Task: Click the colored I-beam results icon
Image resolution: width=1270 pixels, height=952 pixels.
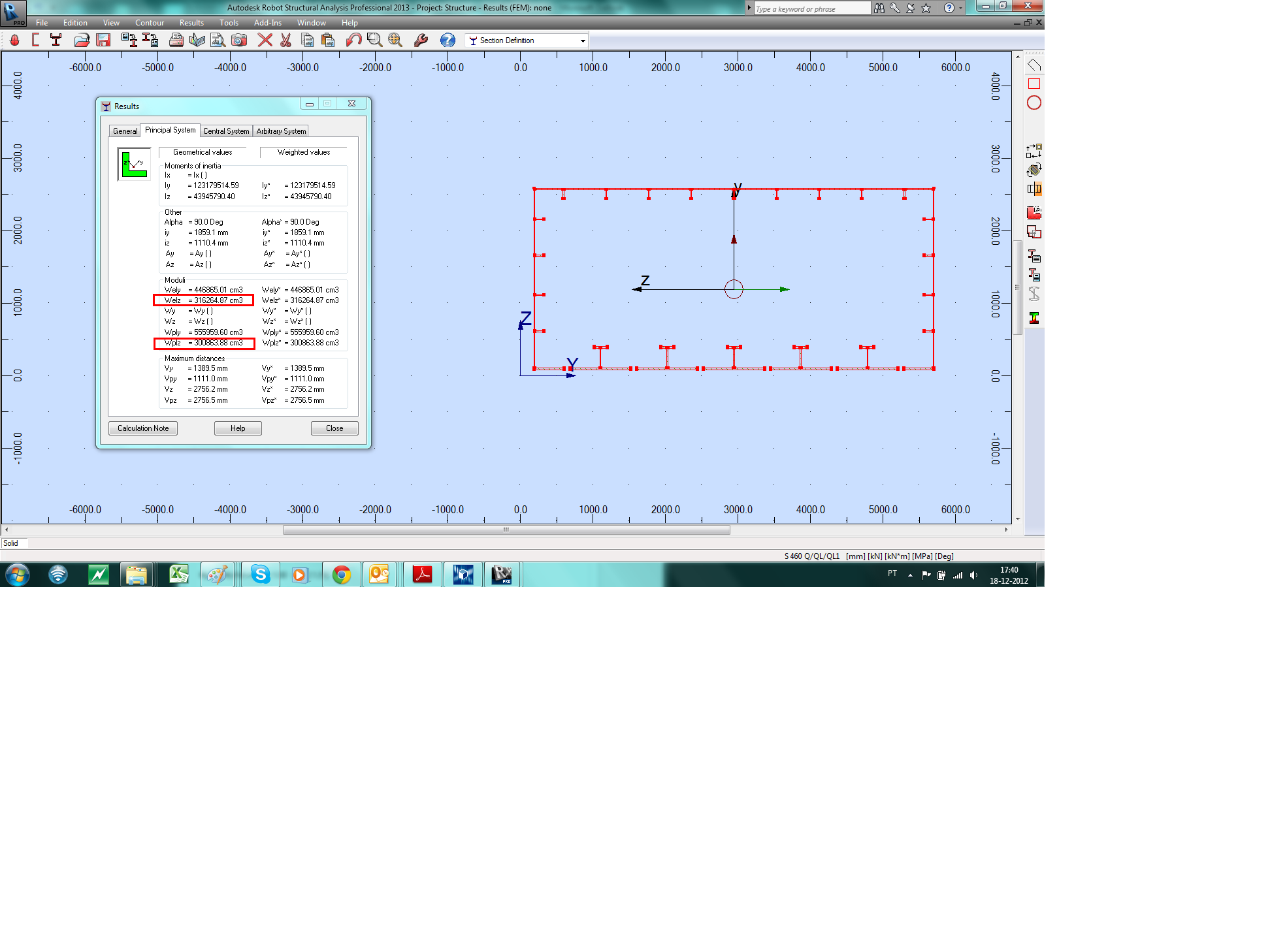Action: 1034,318
